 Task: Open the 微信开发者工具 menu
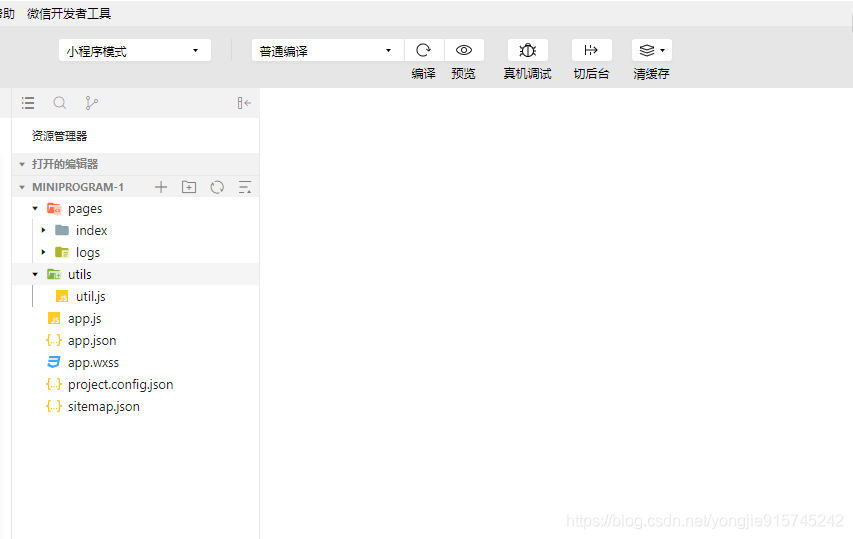pyautogui.click(x=69, y=14)
